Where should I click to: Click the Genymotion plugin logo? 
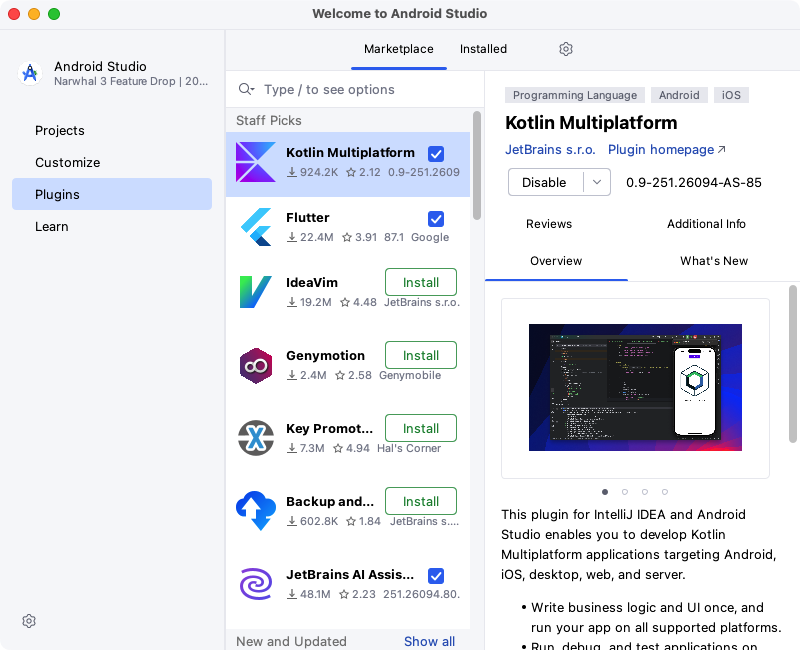(256, 365)
